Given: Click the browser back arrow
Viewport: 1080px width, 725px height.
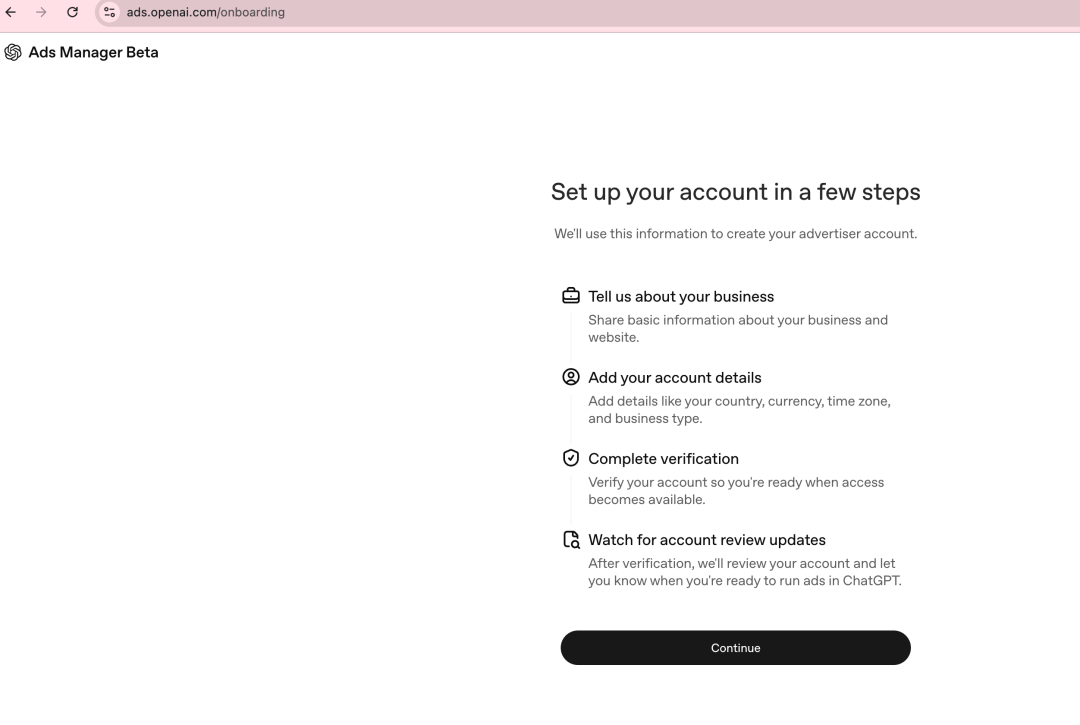Looking at the screenshot, I should 11,12.
